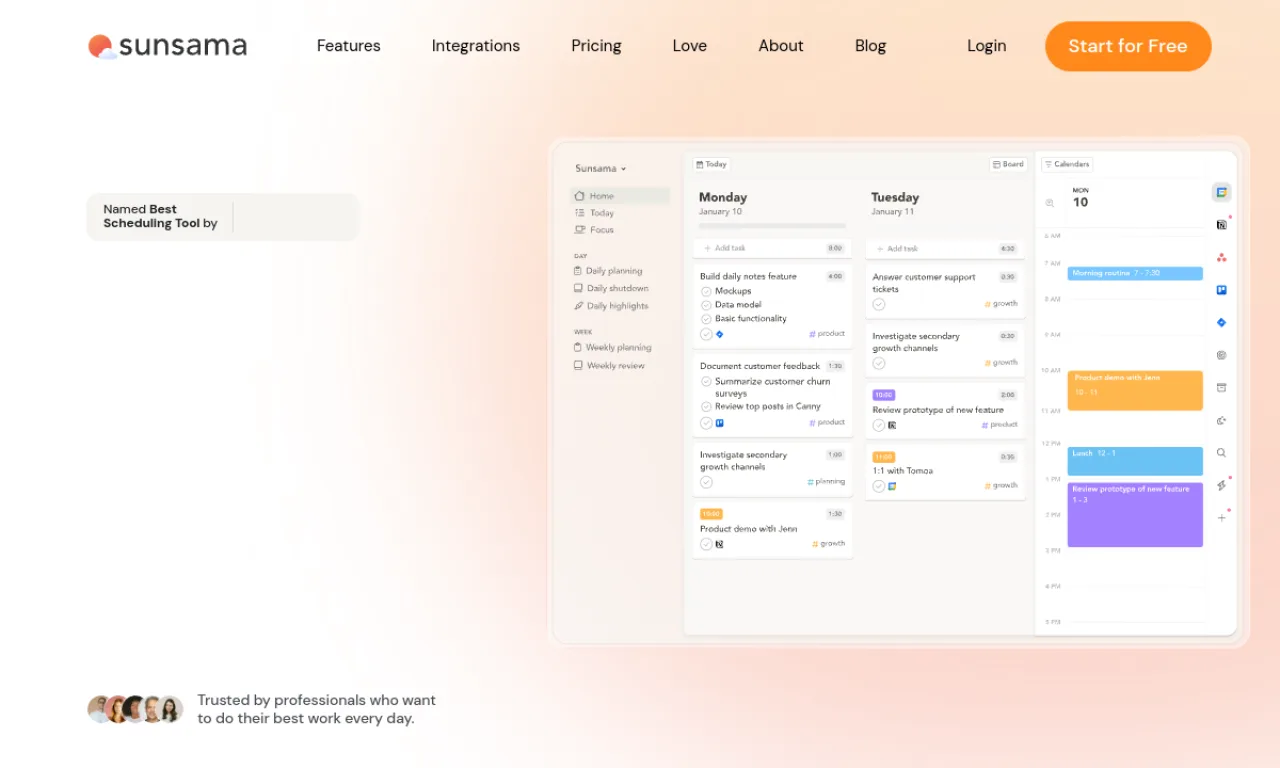The image size is (1280, 768).
Task: Click the purple 10:00 time badge
Action: [884, 395]
